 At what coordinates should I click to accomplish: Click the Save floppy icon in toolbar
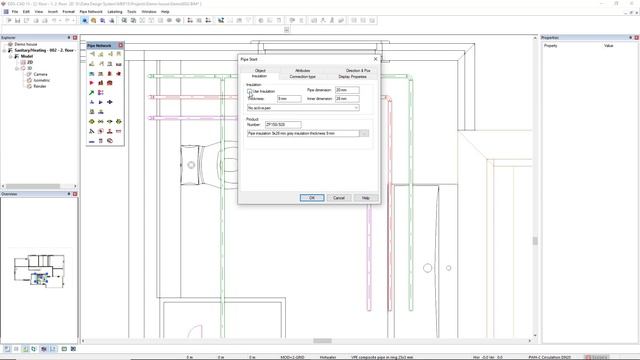[x=18, y=20]
